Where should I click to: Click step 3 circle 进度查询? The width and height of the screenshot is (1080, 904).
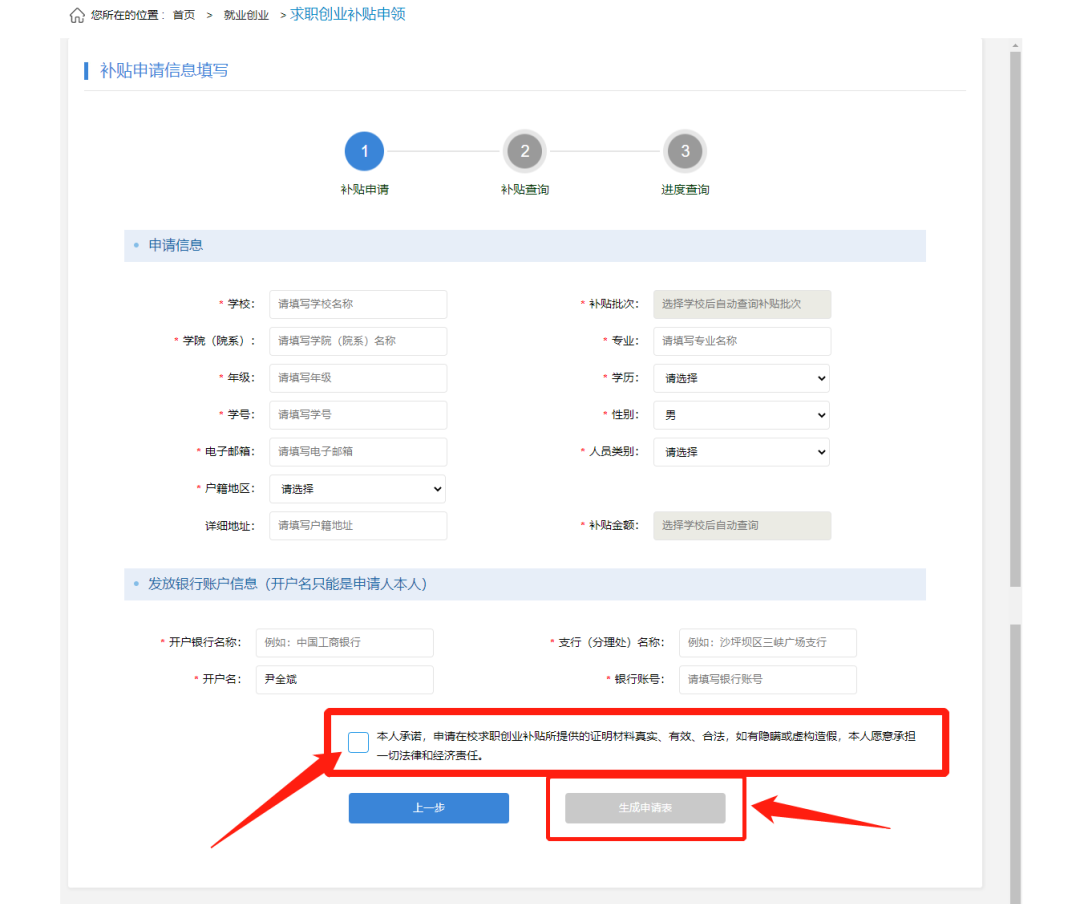pyautogui.click(x=685, y=152)
